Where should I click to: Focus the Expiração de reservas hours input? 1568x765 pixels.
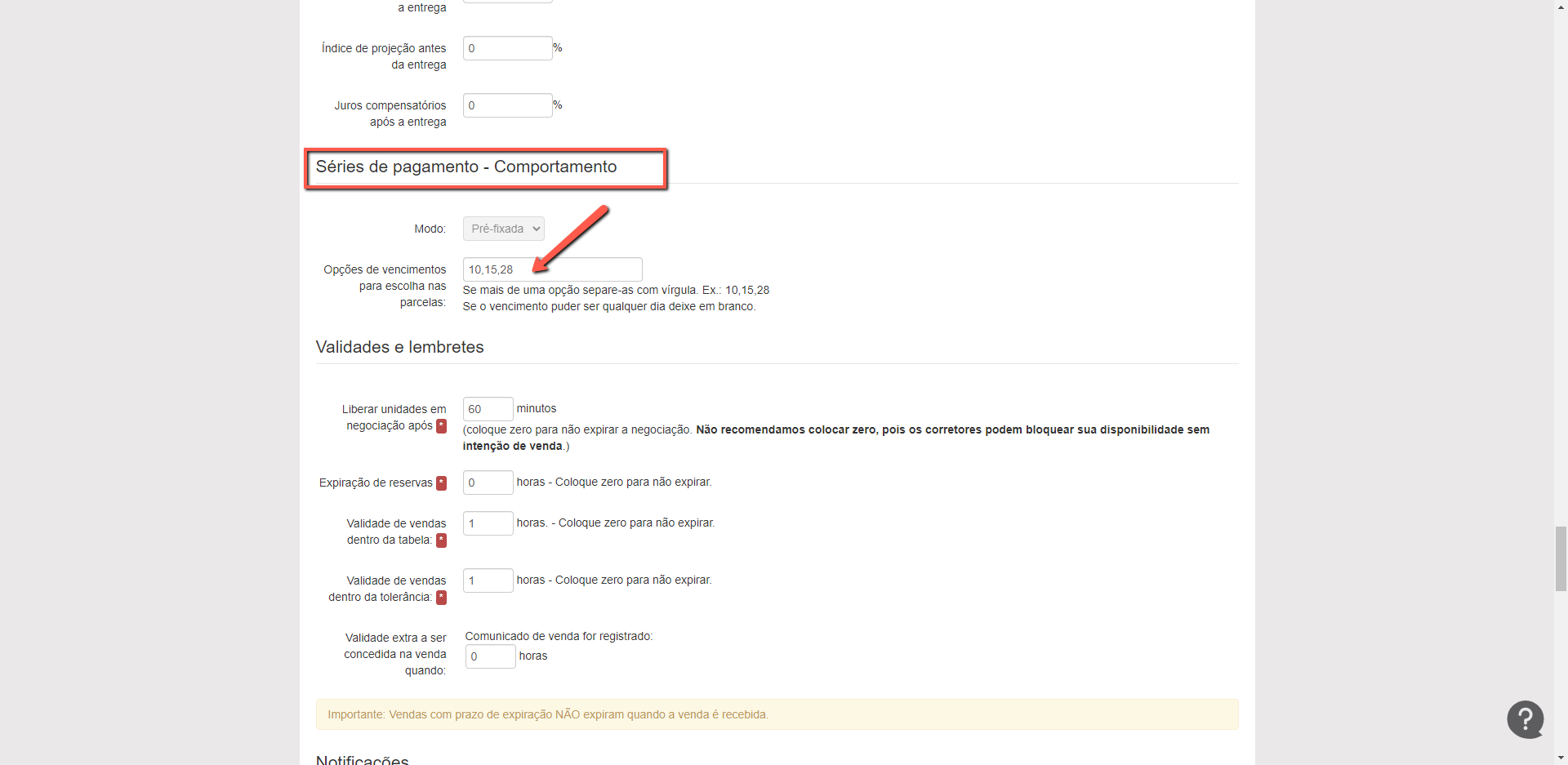[488, 483]
